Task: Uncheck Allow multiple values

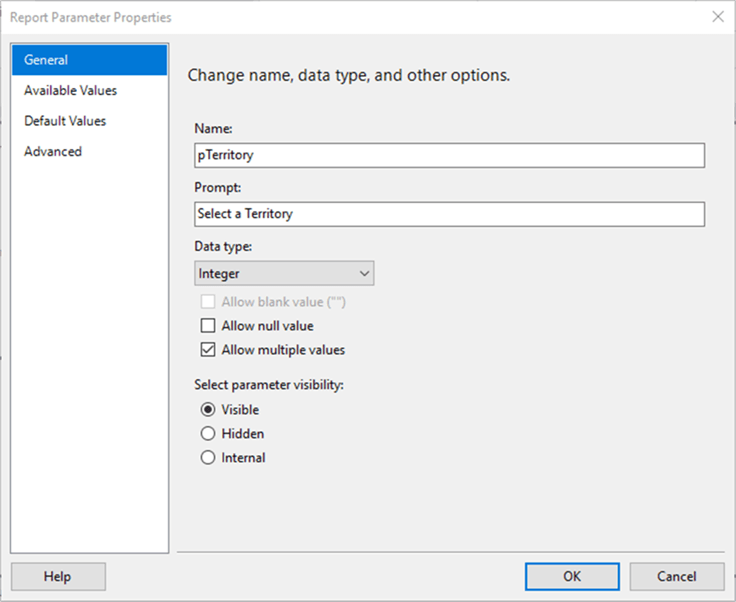Action: (208, 350)
